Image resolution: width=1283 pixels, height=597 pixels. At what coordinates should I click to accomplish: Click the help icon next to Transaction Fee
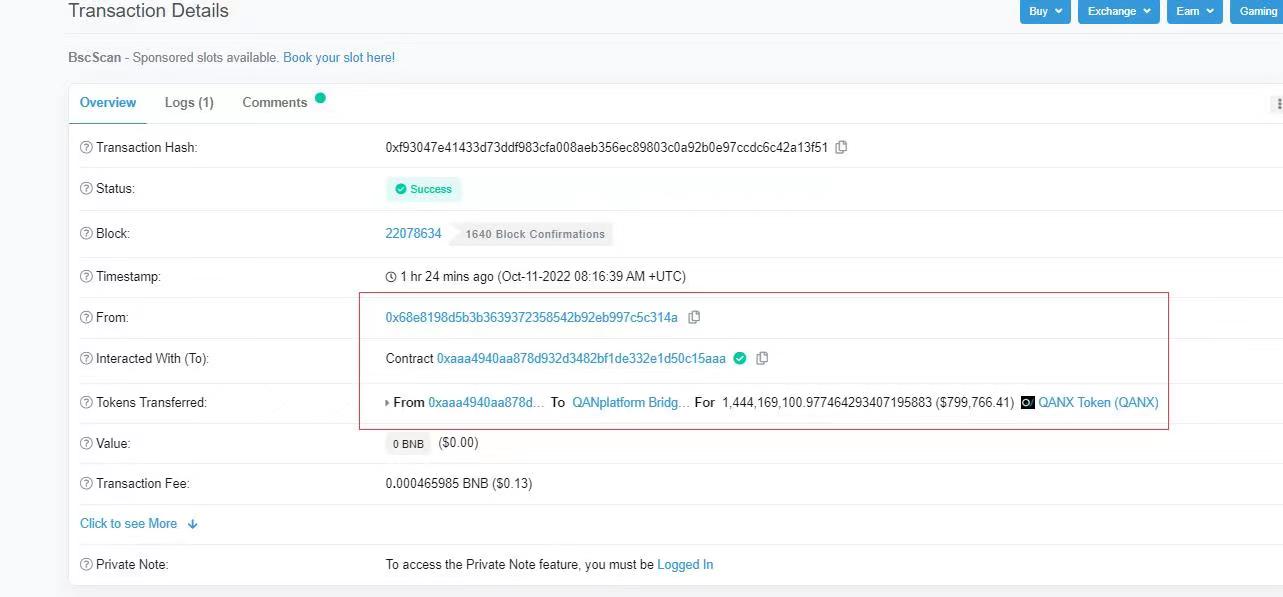pos(86,483)
